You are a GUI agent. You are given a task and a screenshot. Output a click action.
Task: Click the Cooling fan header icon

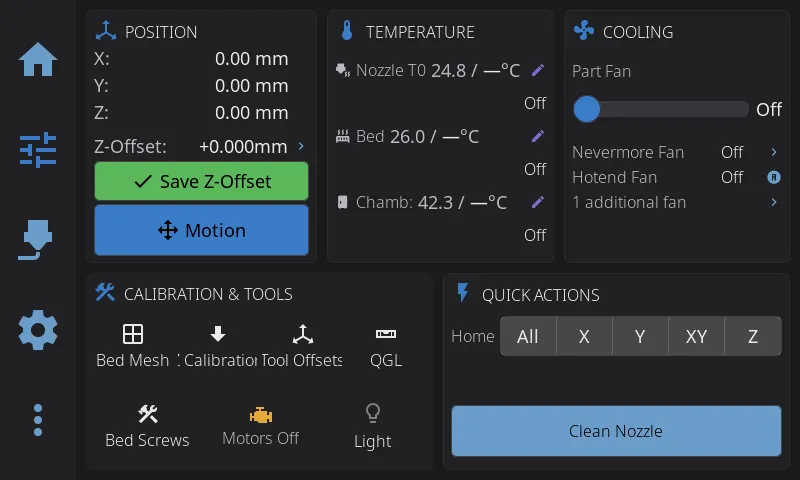pos(584,31)
